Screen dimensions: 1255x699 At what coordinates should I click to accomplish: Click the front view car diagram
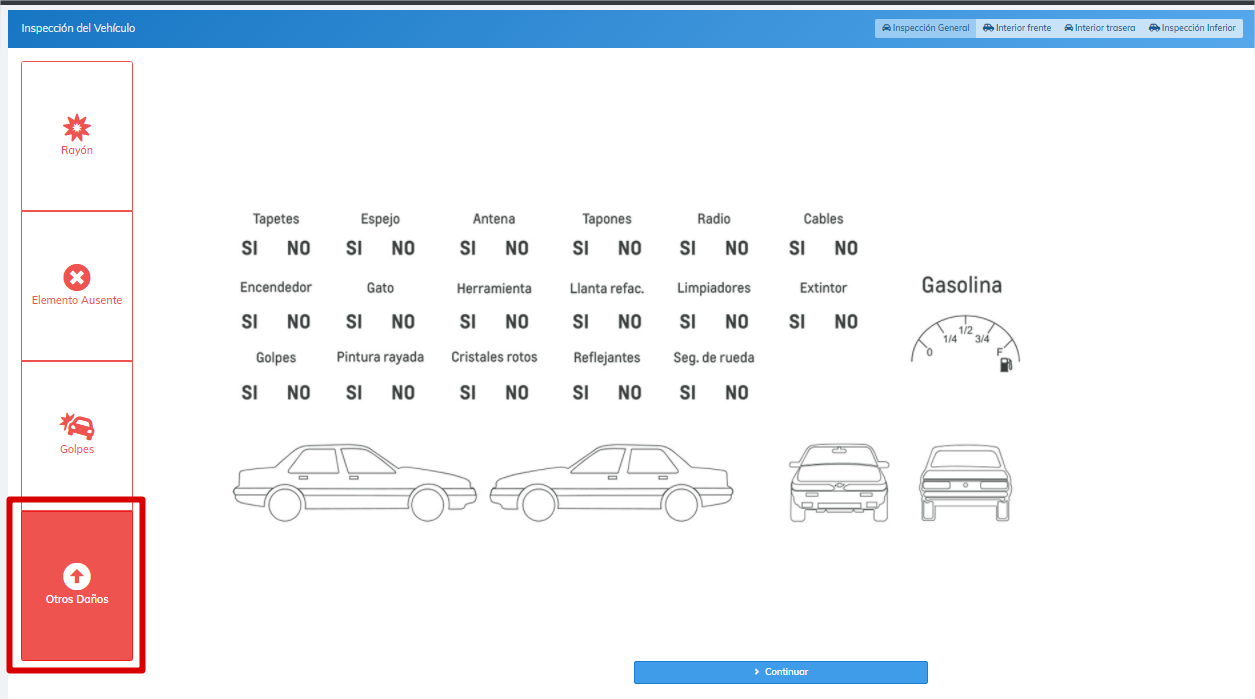point(838,482)
